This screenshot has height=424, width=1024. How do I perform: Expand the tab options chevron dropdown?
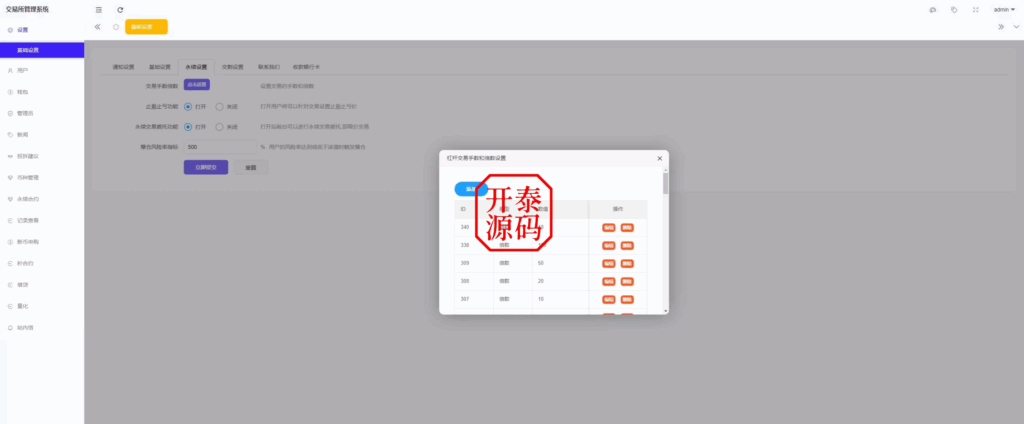(x=1016, y=27)
